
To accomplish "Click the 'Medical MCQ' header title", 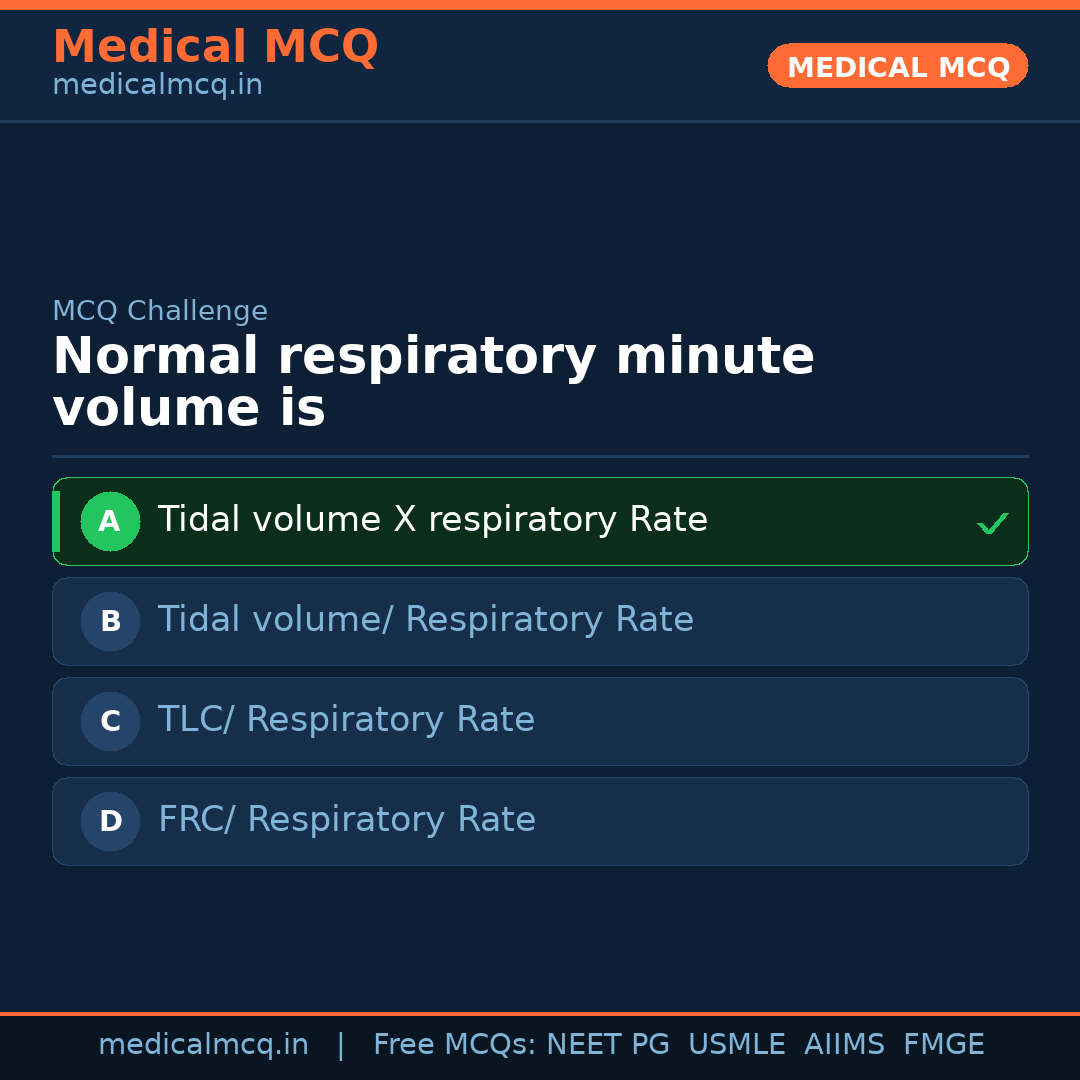I will click(215, 47).
